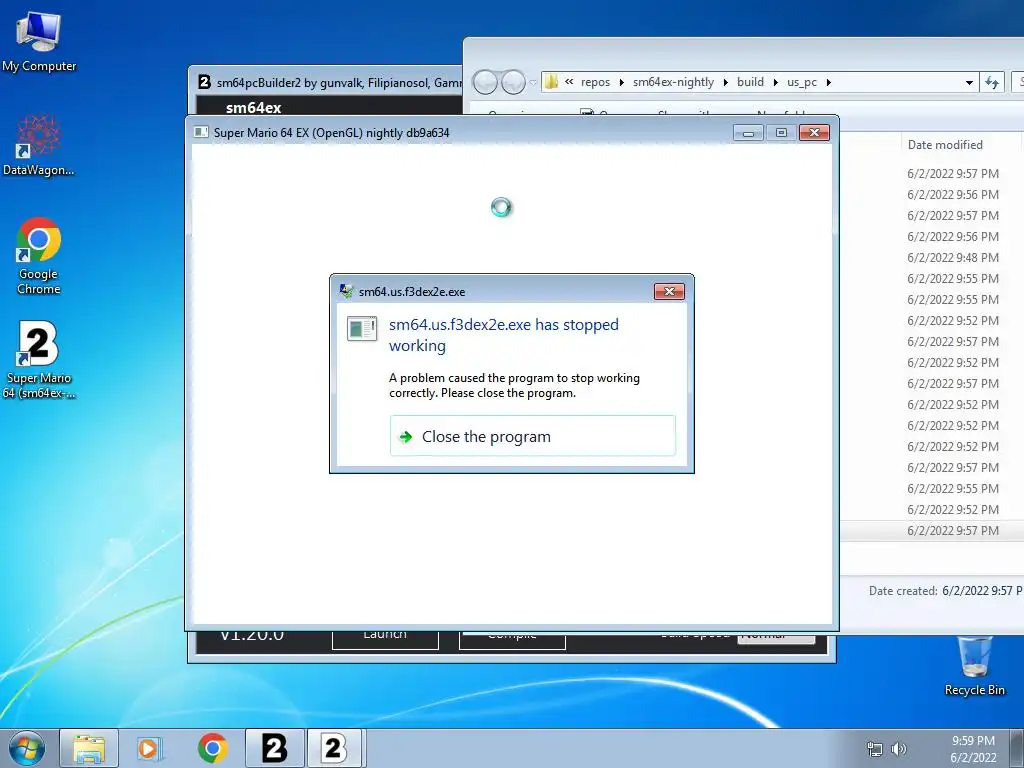The width and height of the screenshot is (1024, 768).
Task: Open Super Mario 64 sm64ex desktop shortcut
Action: click(39, 359)
